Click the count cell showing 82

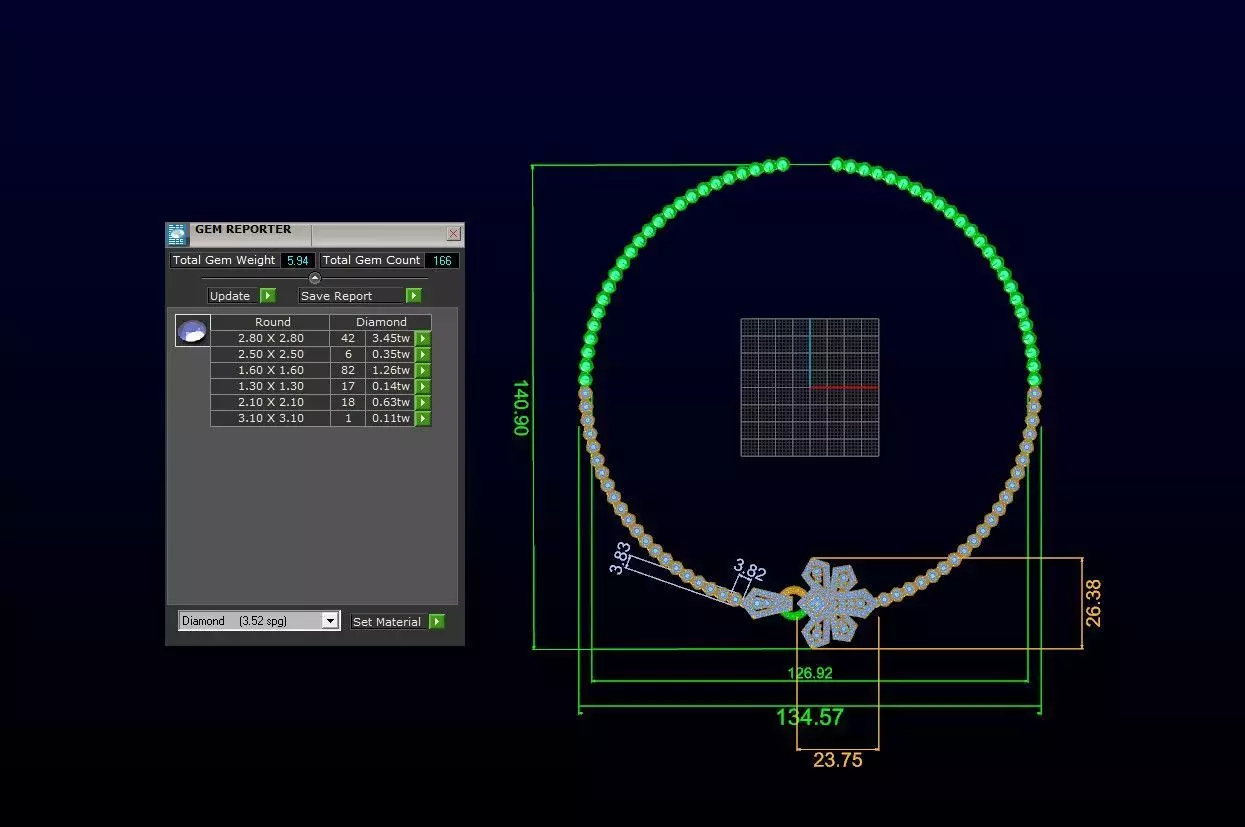(x=348, y=371)
